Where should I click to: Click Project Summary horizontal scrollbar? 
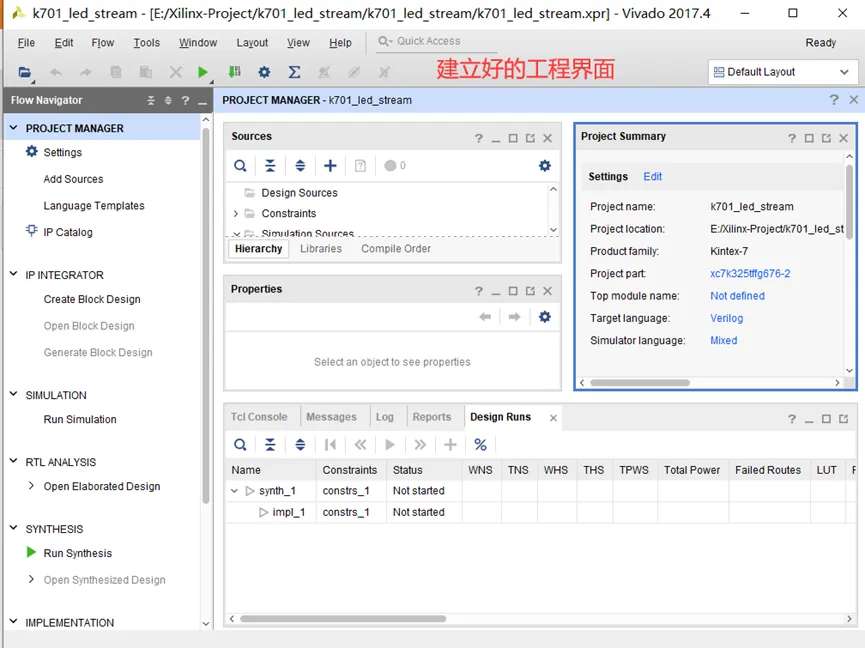640,383
